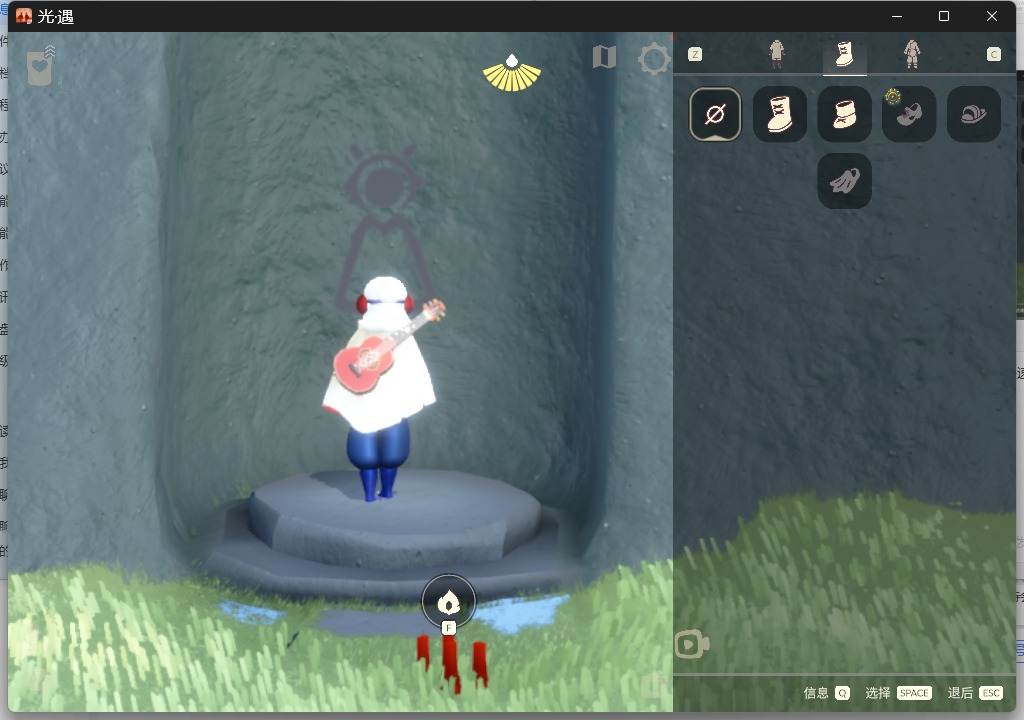The width and height of the screenshot is (1024, 720).
Task: Choose the short ankle boot
Action: point(844,114)
